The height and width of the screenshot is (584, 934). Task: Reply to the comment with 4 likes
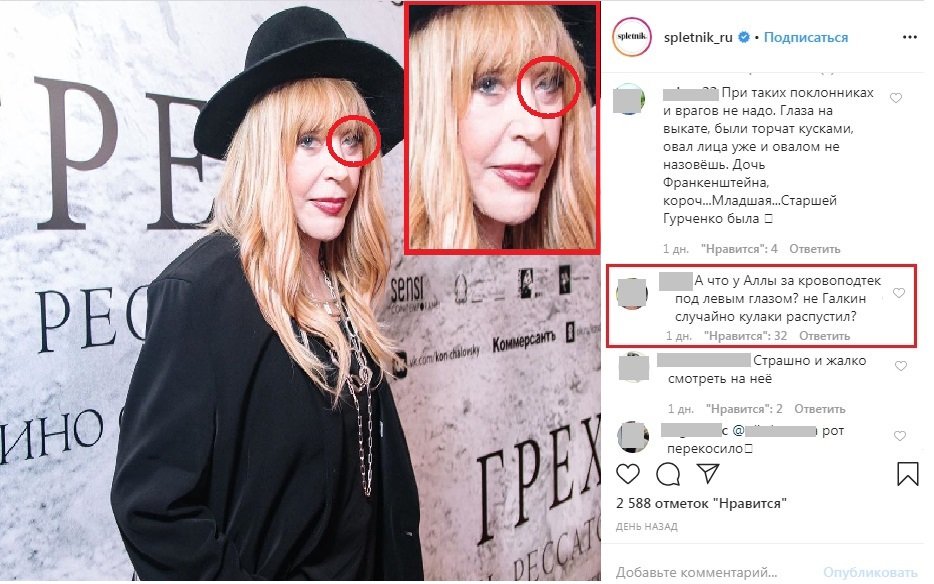[x=815, y=249]
